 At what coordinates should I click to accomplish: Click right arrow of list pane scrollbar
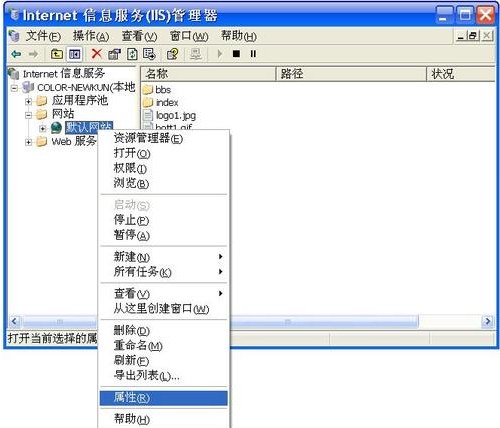488,321
